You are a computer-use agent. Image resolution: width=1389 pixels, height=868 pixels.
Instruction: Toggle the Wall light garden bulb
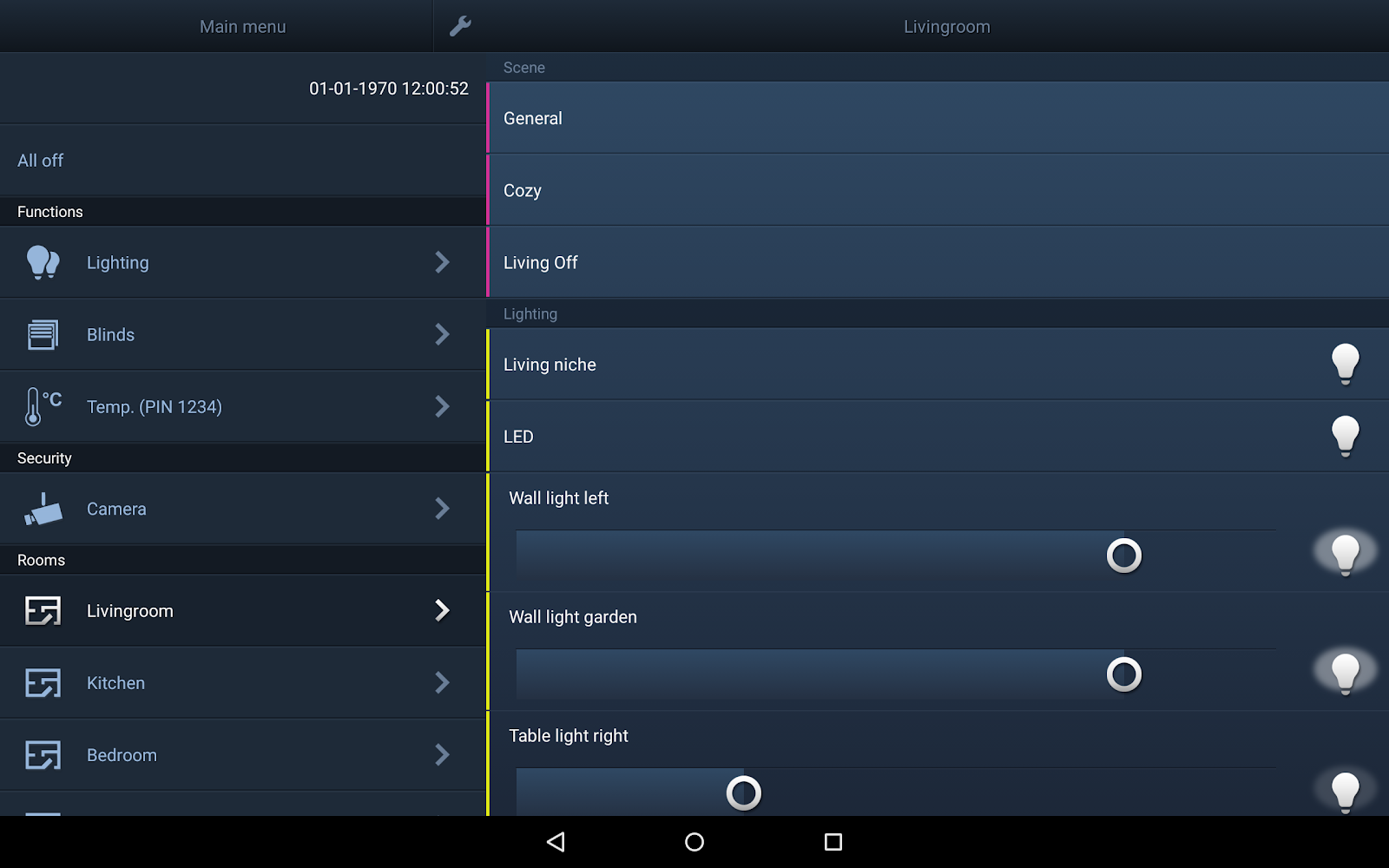1346,673
